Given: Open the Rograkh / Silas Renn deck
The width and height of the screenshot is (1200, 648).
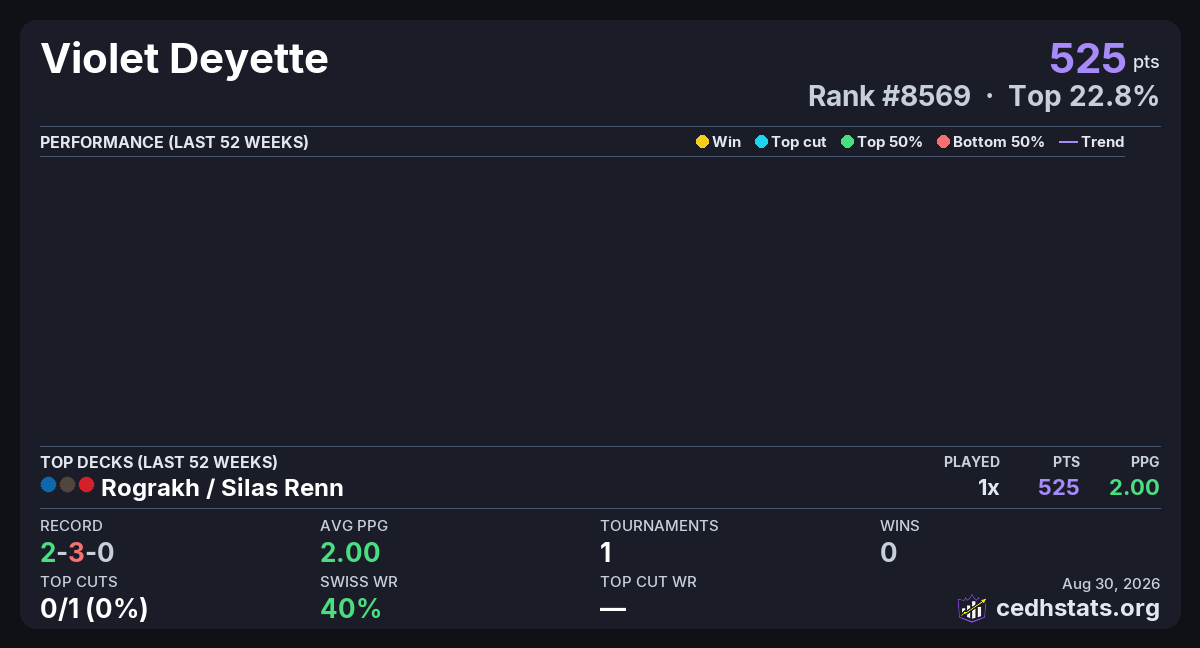Looking at the screenshot, I should [222, 488].
